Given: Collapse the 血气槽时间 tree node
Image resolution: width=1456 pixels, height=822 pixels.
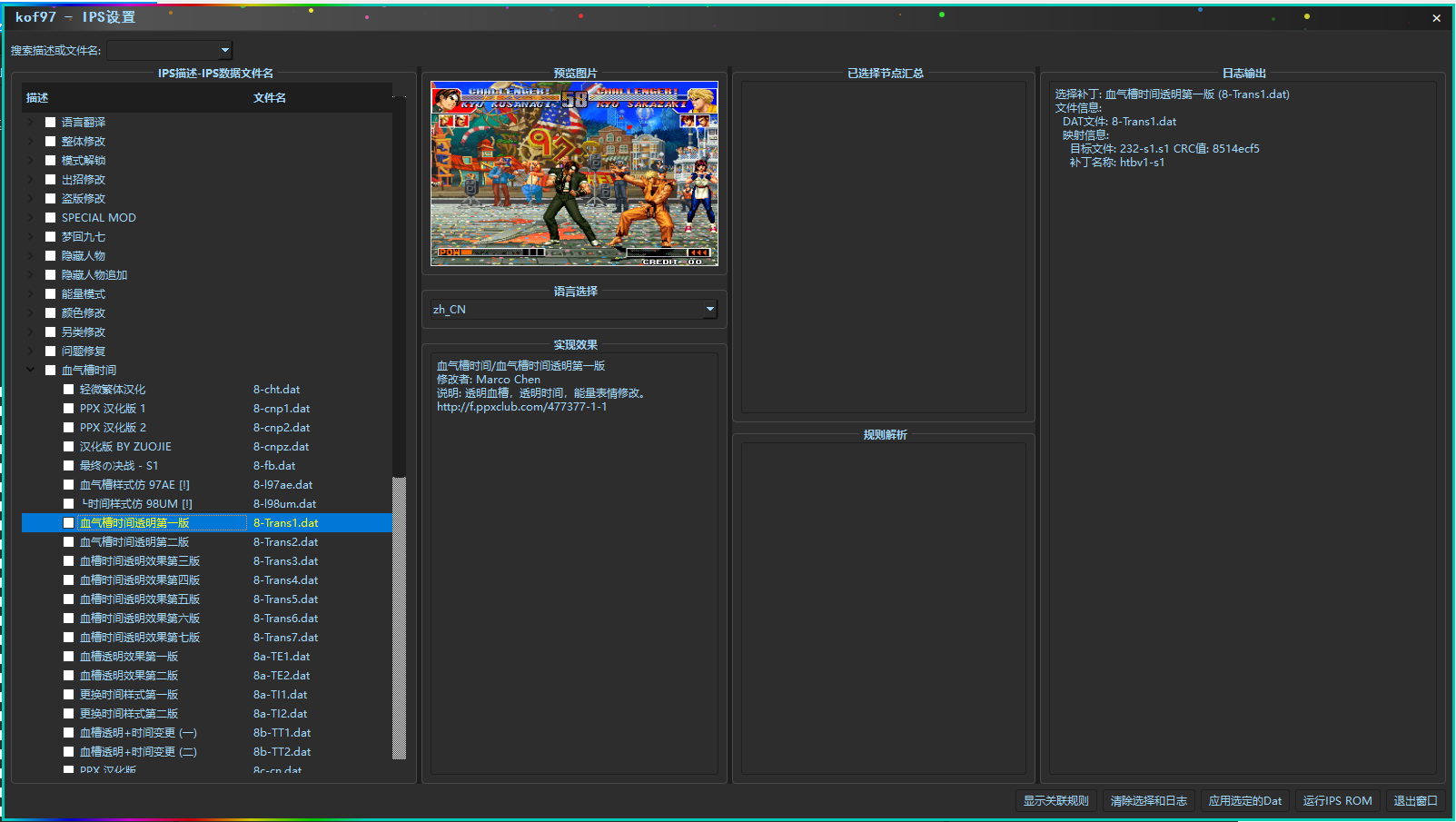Looking at the screenshot, I should (x=31, y=370).
